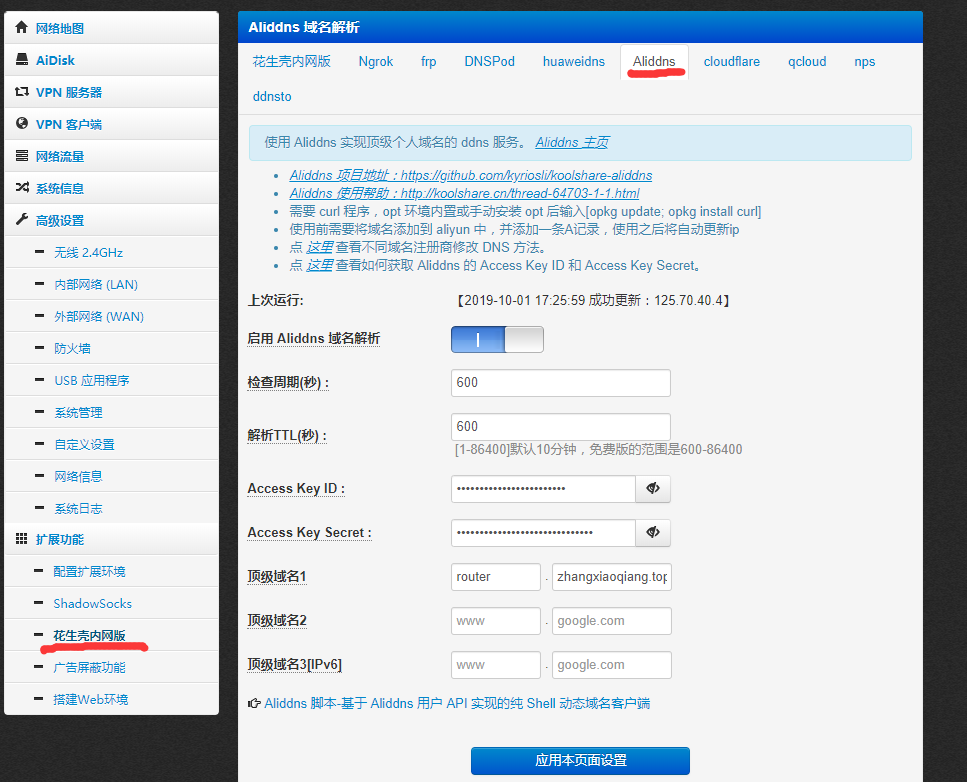967x782 pixels.
Task: Open the Aliddns 脚本 Shell client link
Action: pyautogui.click(x=457, y=704)
